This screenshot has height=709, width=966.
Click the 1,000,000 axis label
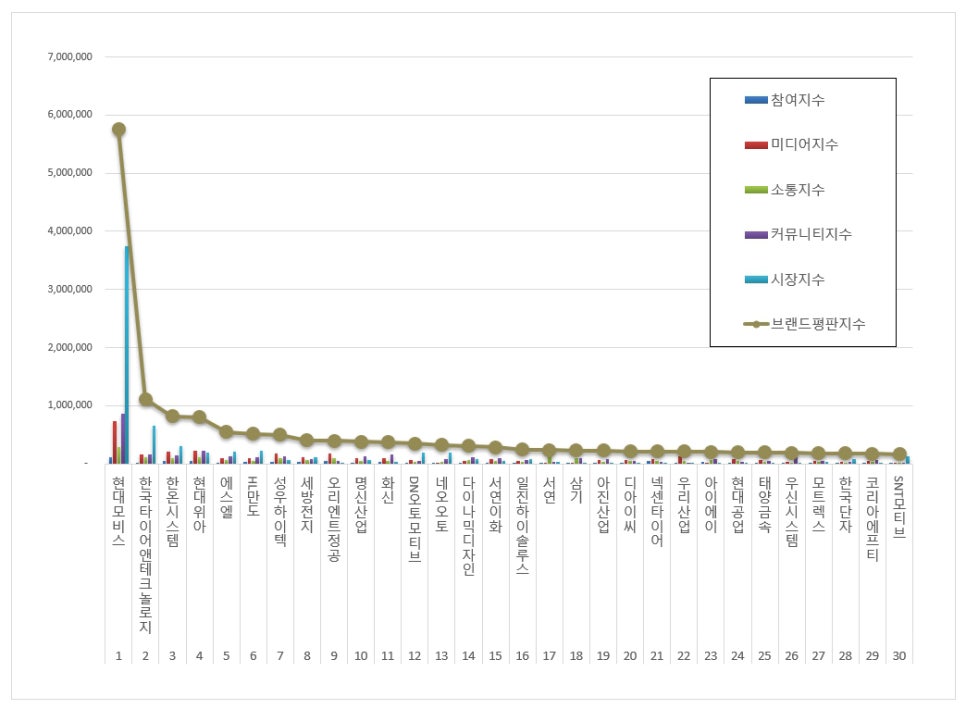coord(70,405)
